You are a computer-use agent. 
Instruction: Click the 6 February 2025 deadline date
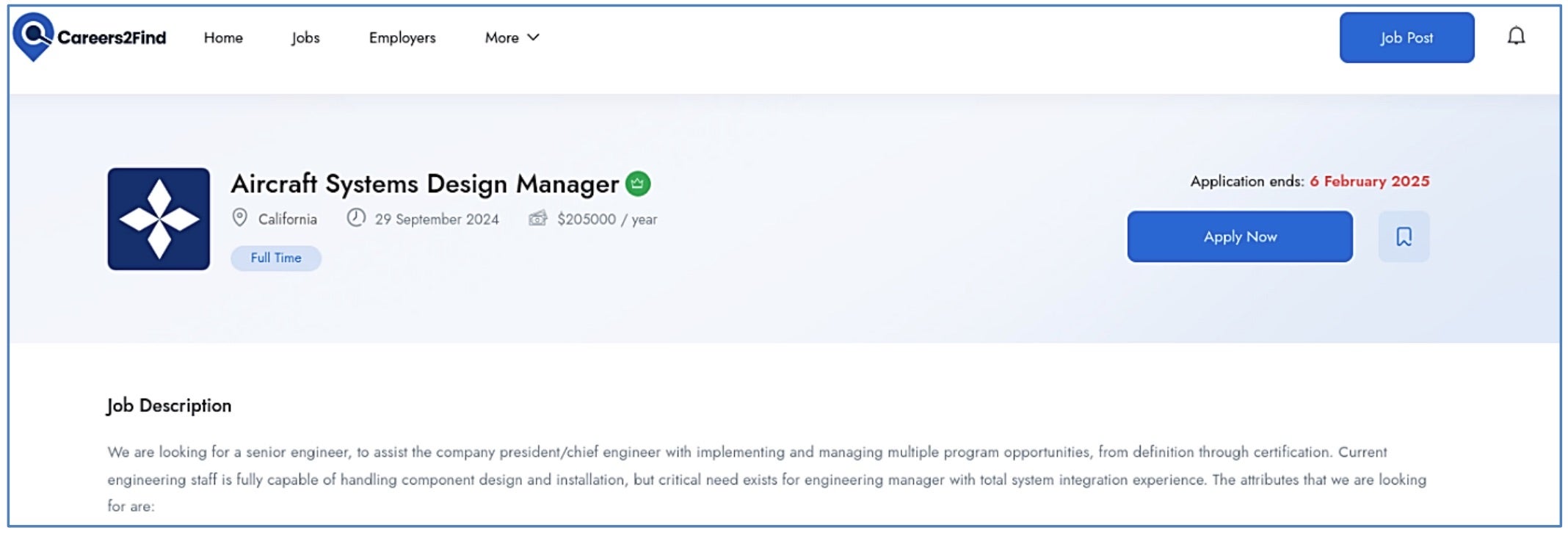tap(1369, 181)
